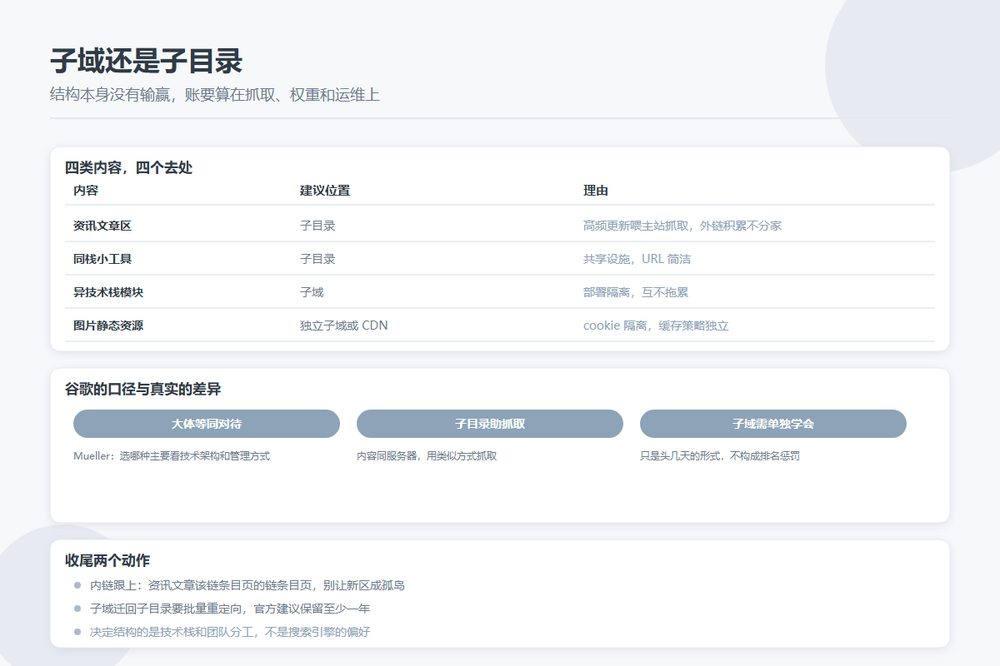1000x666 pixels.
Task: Select the 同栈小工具 row label
Action: [x=102, y=259]
